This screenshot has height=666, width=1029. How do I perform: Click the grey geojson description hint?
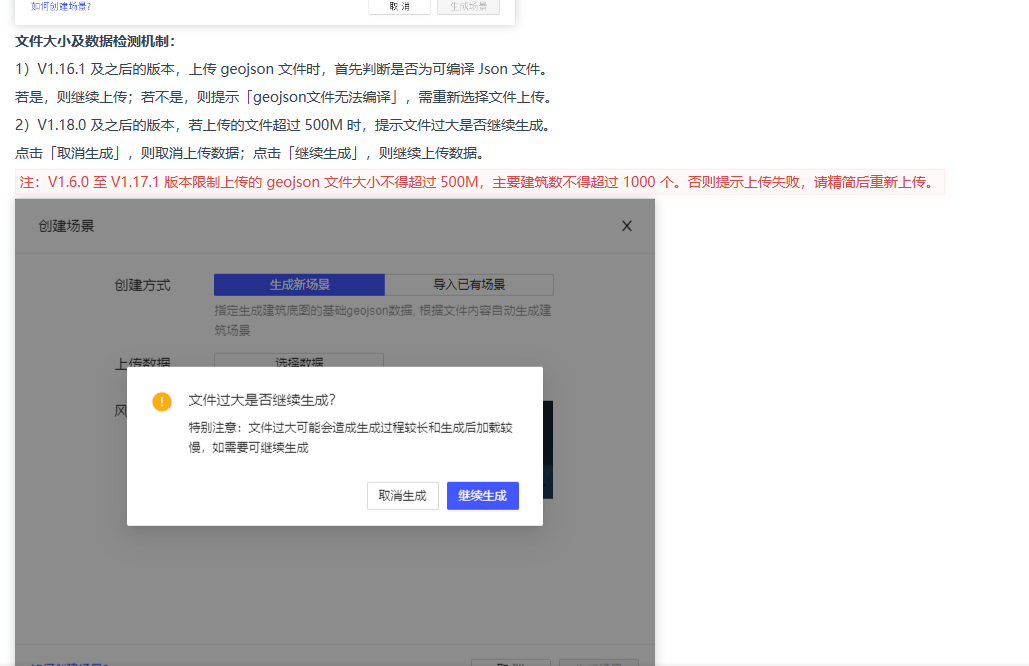383,320
